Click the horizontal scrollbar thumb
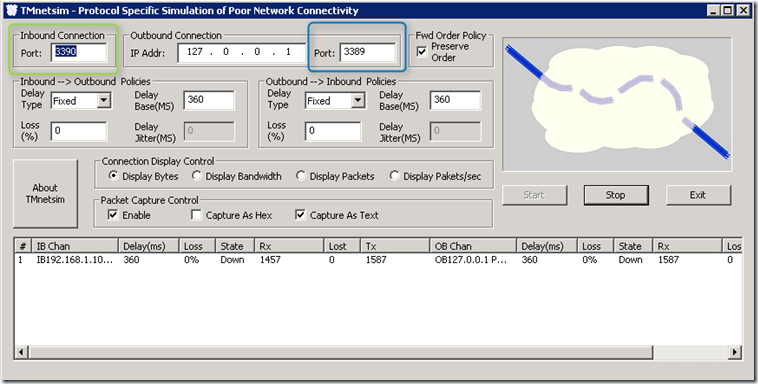 point(340,352)
